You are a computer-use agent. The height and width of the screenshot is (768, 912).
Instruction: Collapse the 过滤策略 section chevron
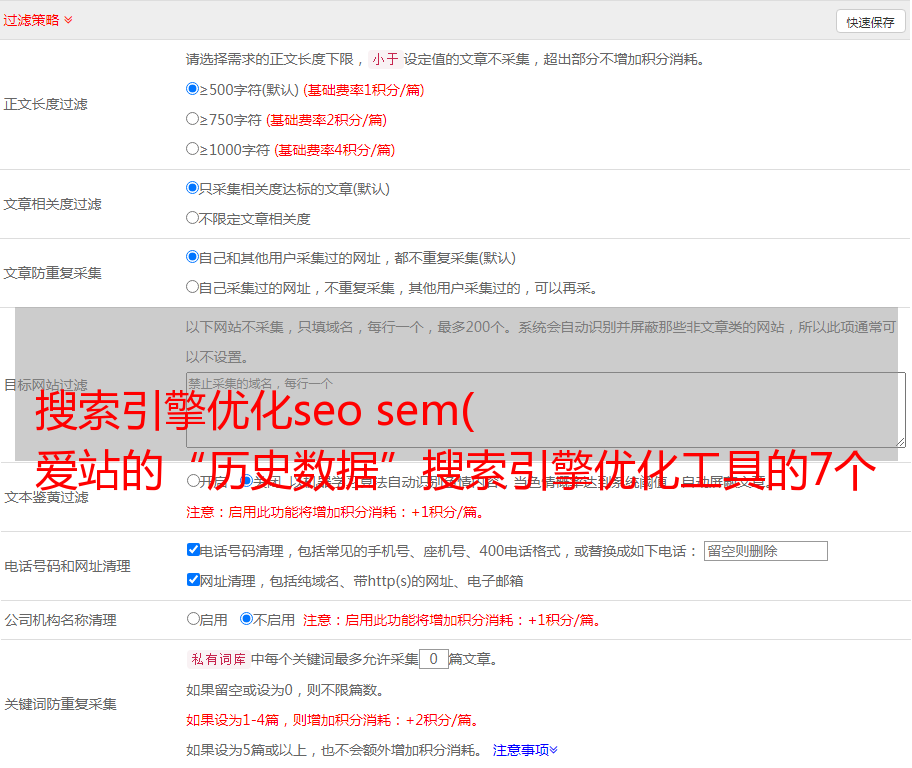(x=69, y=20)
